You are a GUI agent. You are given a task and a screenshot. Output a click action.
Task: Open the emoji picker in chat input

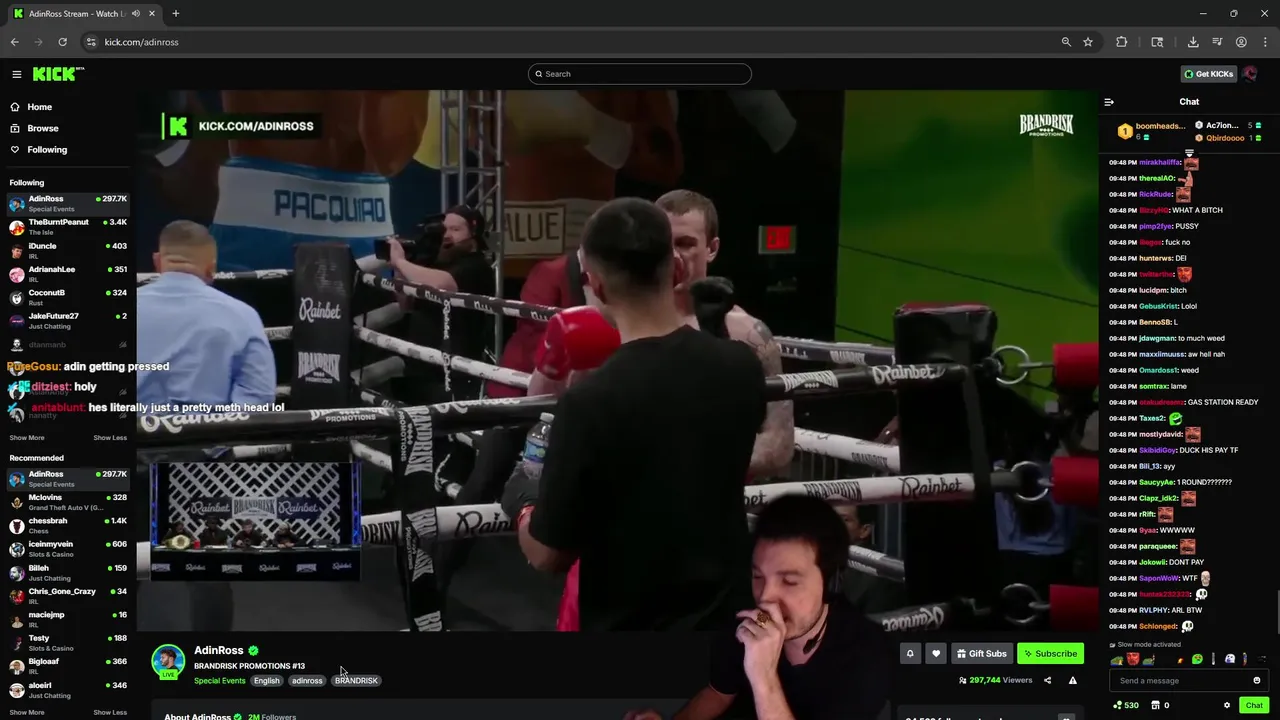[1257, 681]
